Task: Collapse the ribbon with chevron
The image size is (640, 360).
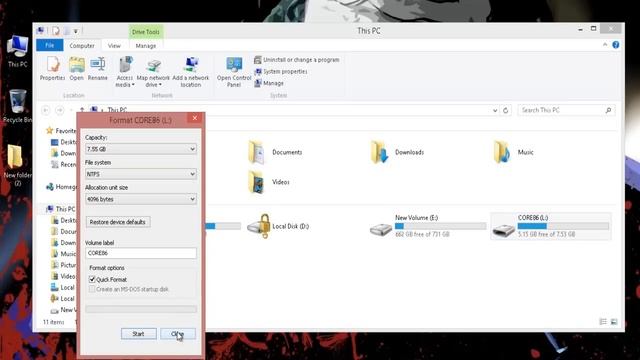Action: point(605,44)
